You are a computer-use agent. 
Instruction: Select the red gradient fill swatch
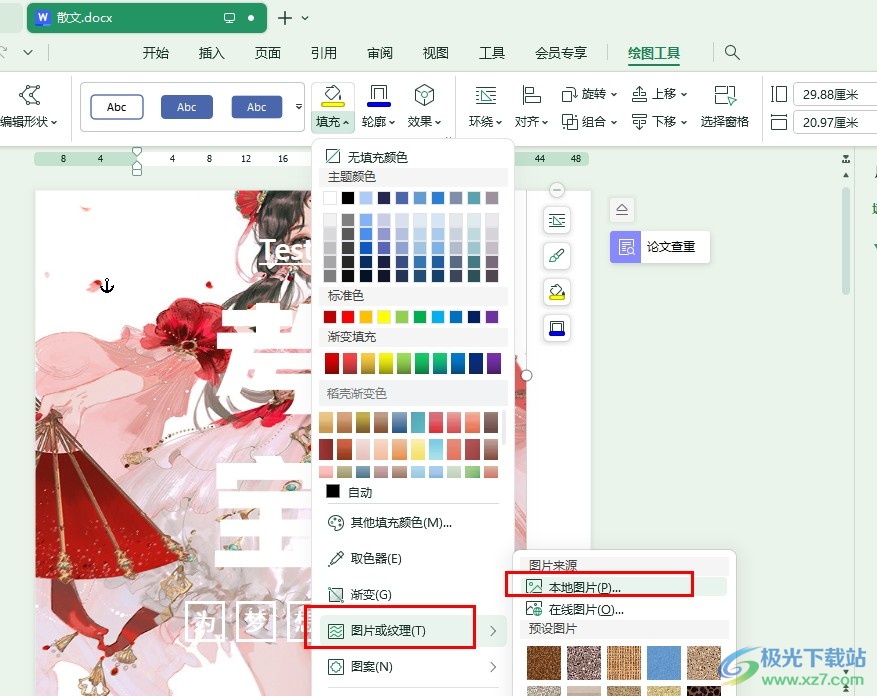(x=332, y=363)
